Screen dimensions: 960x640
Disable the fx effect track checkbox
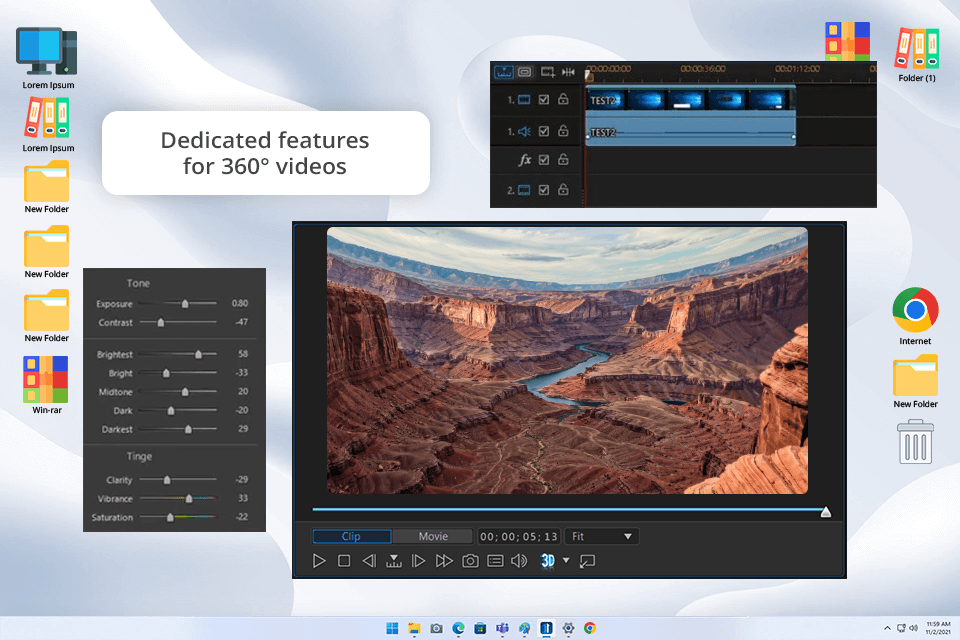pyautogui.click(x=544, y=160)
